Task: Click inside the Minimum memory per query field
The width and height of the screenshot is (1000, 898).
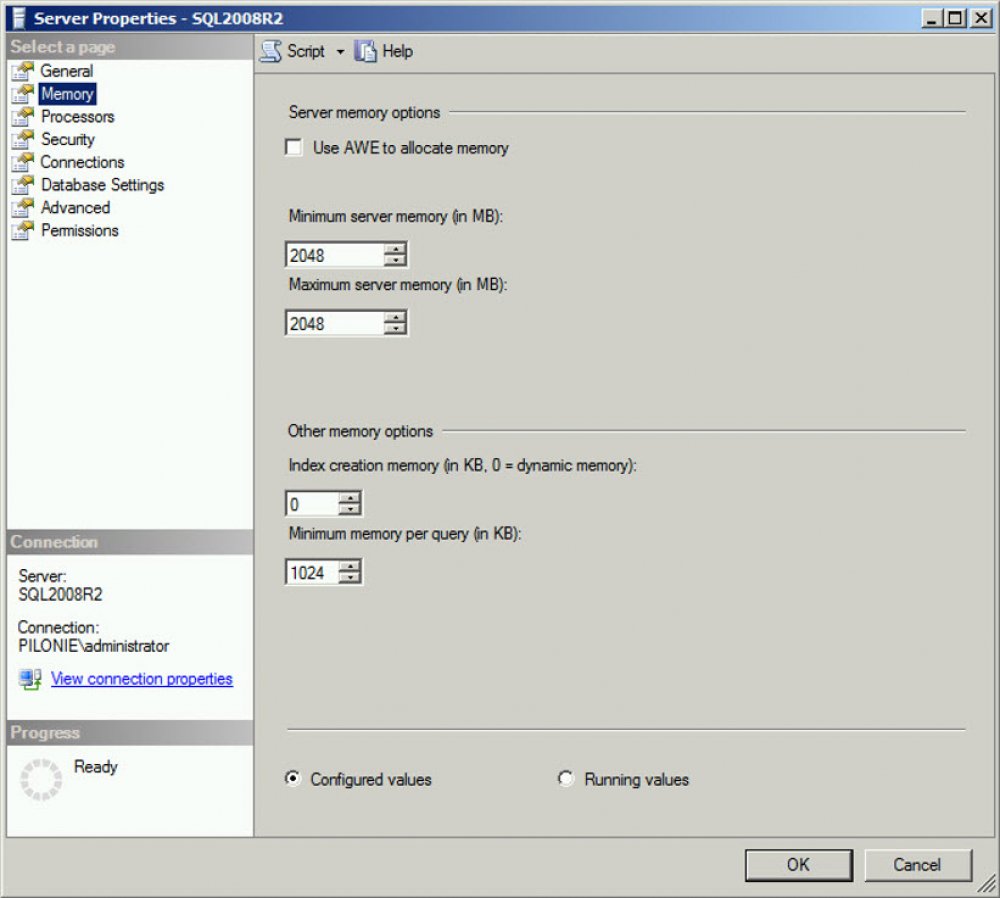Action: (312, 571)
